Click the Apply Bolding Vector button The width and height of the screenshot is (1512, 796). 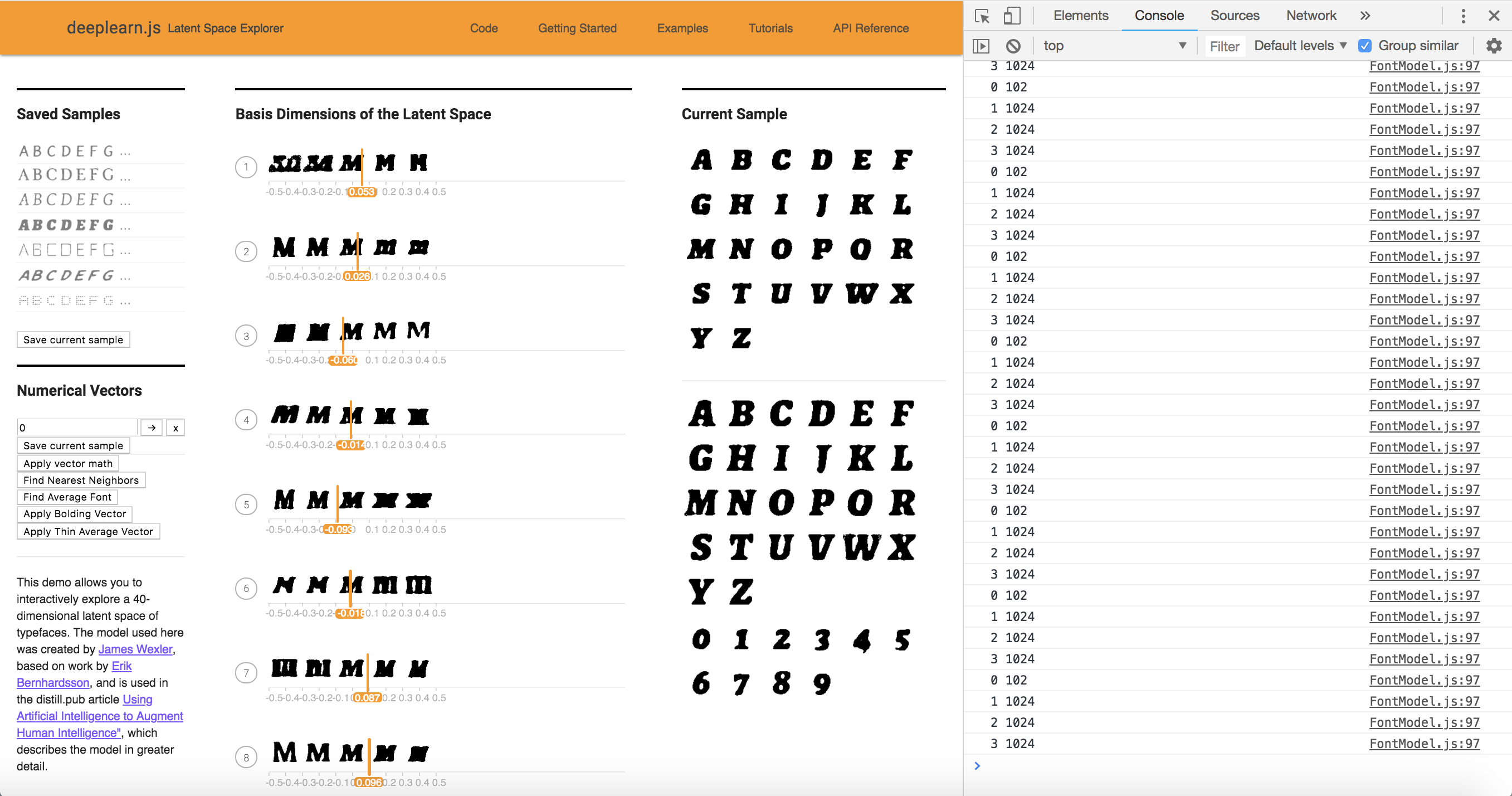75,513
